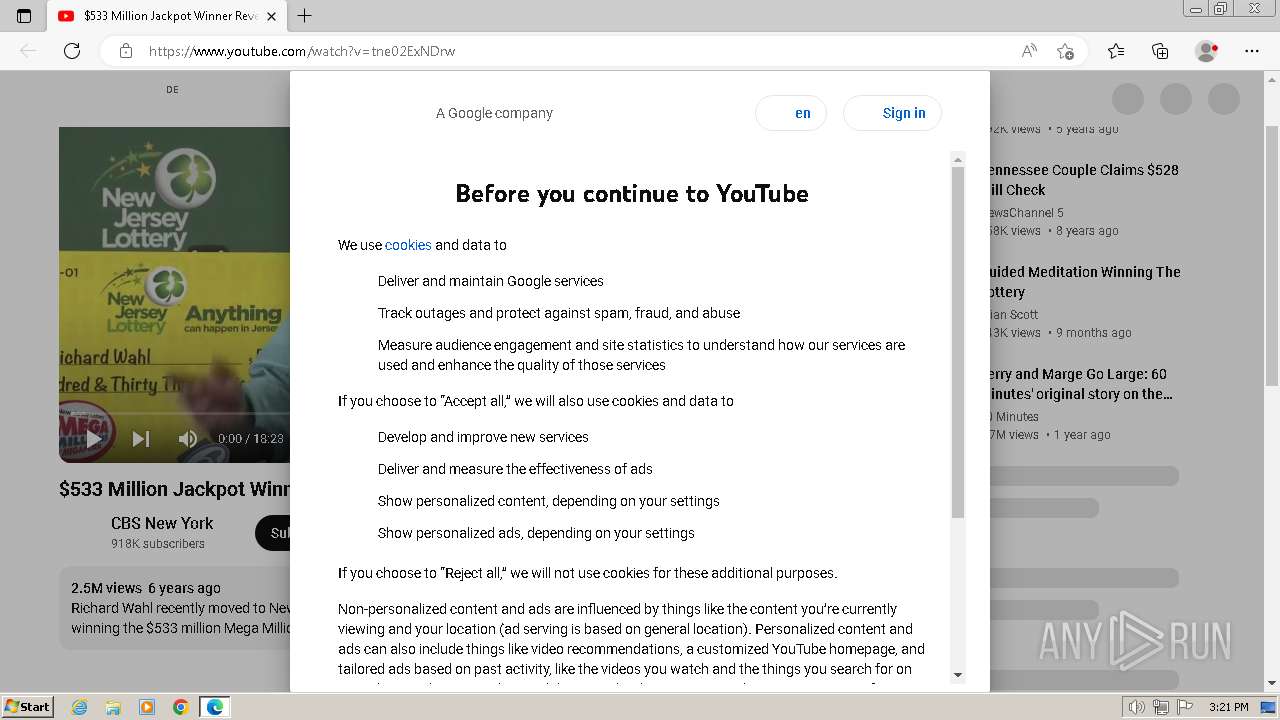
Task: Open the Favorites list
Action: click(x=1116, y=51)
